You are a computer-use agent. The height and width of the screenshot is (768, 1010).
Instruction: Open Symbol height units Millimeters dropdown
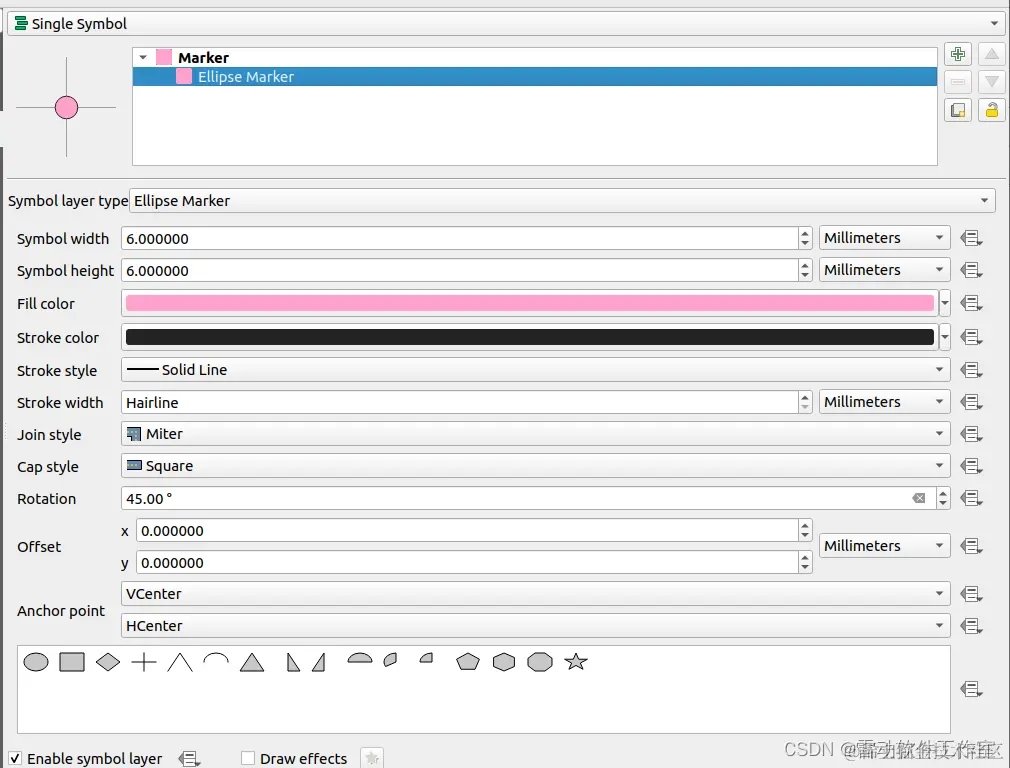pyautogui.click(x=884, y=270)
